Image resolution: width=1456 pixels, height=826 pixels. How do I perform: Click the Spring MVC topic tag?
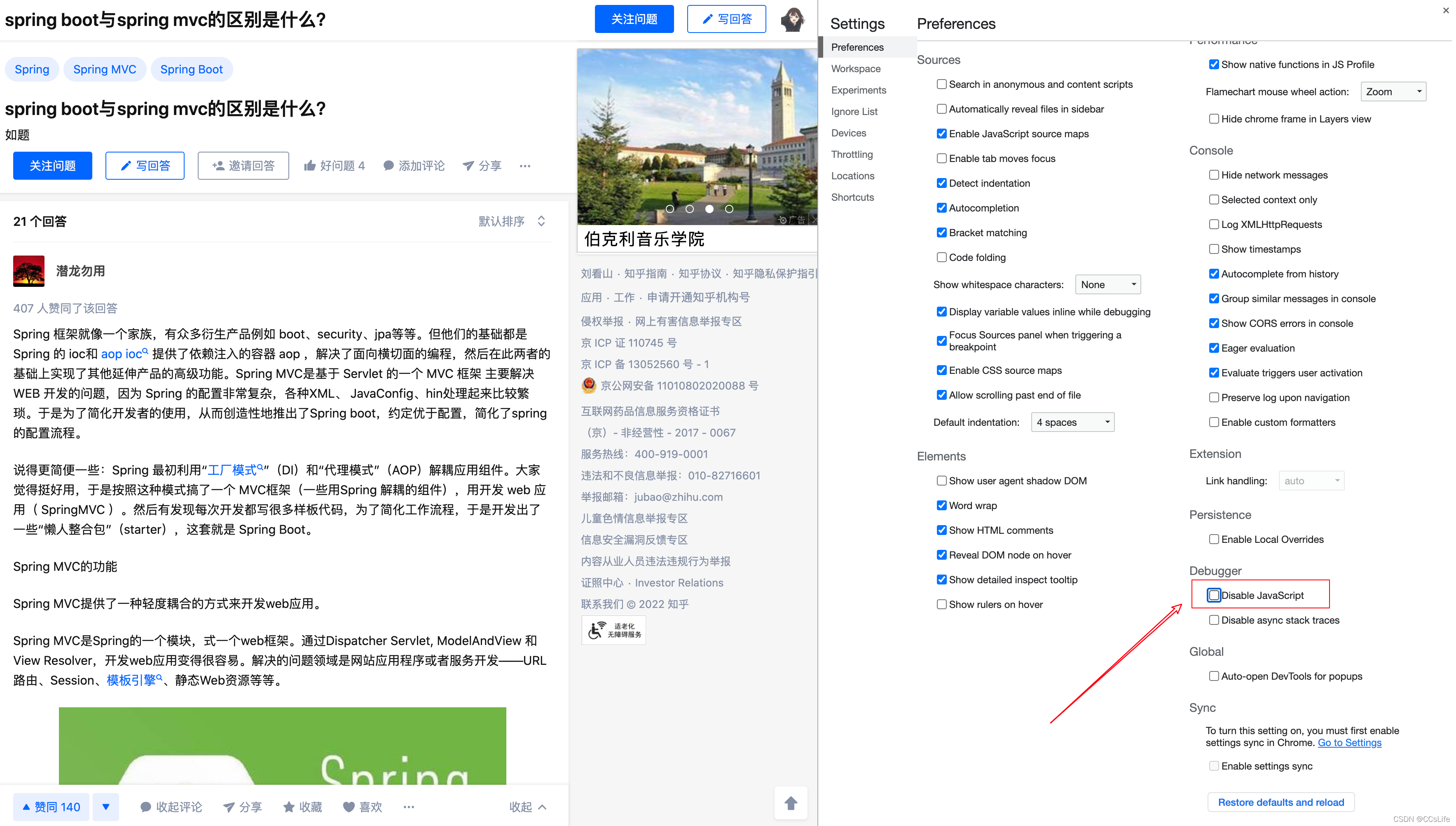coord(105,69)
